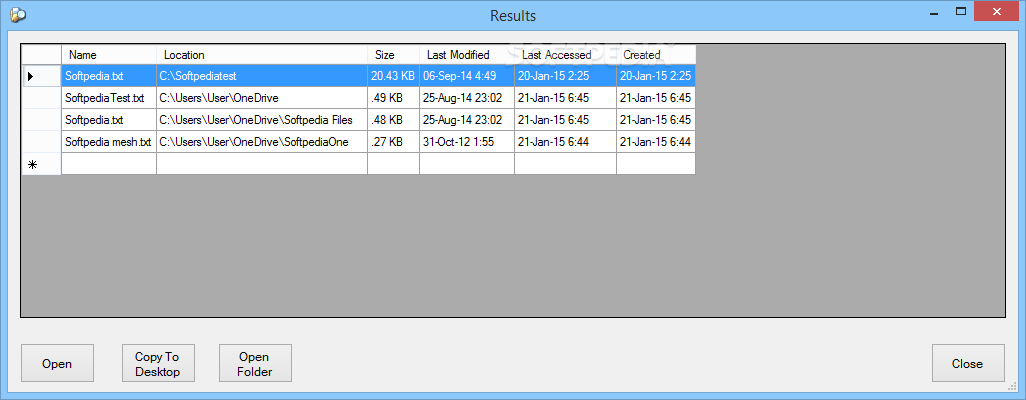Select row header with the arrow indicator
The image size is (1026, 400).
click(41, 76)
